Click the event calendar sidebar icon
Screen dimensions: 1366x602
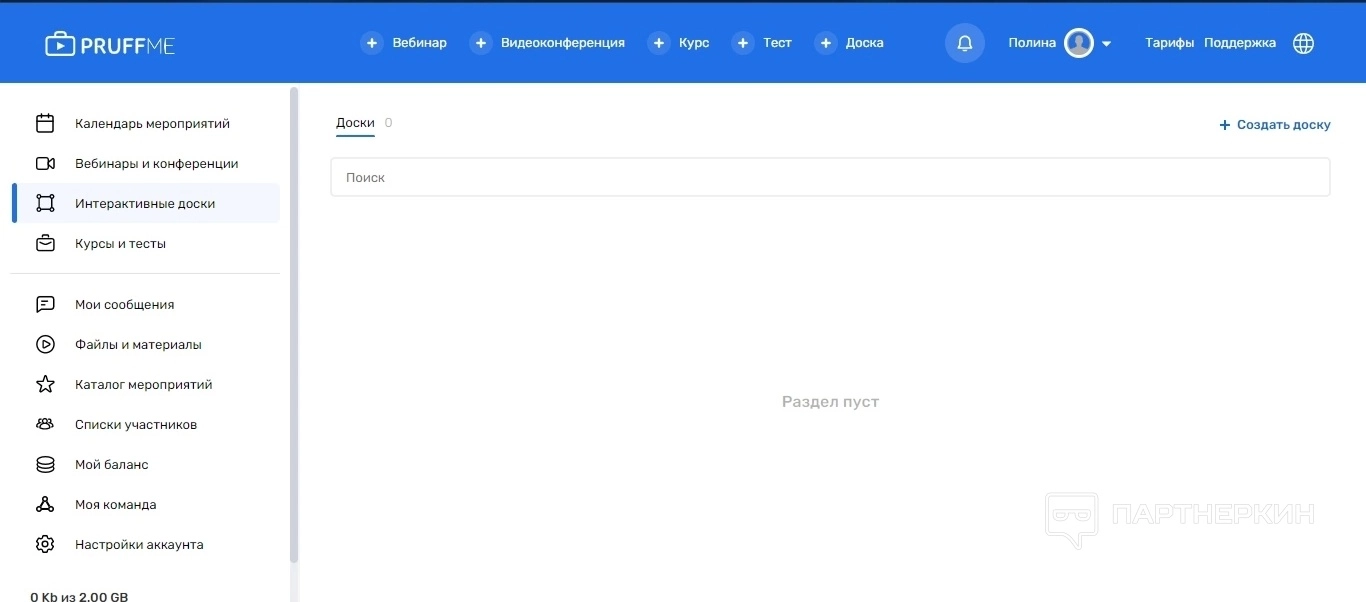tap(45, 124)
